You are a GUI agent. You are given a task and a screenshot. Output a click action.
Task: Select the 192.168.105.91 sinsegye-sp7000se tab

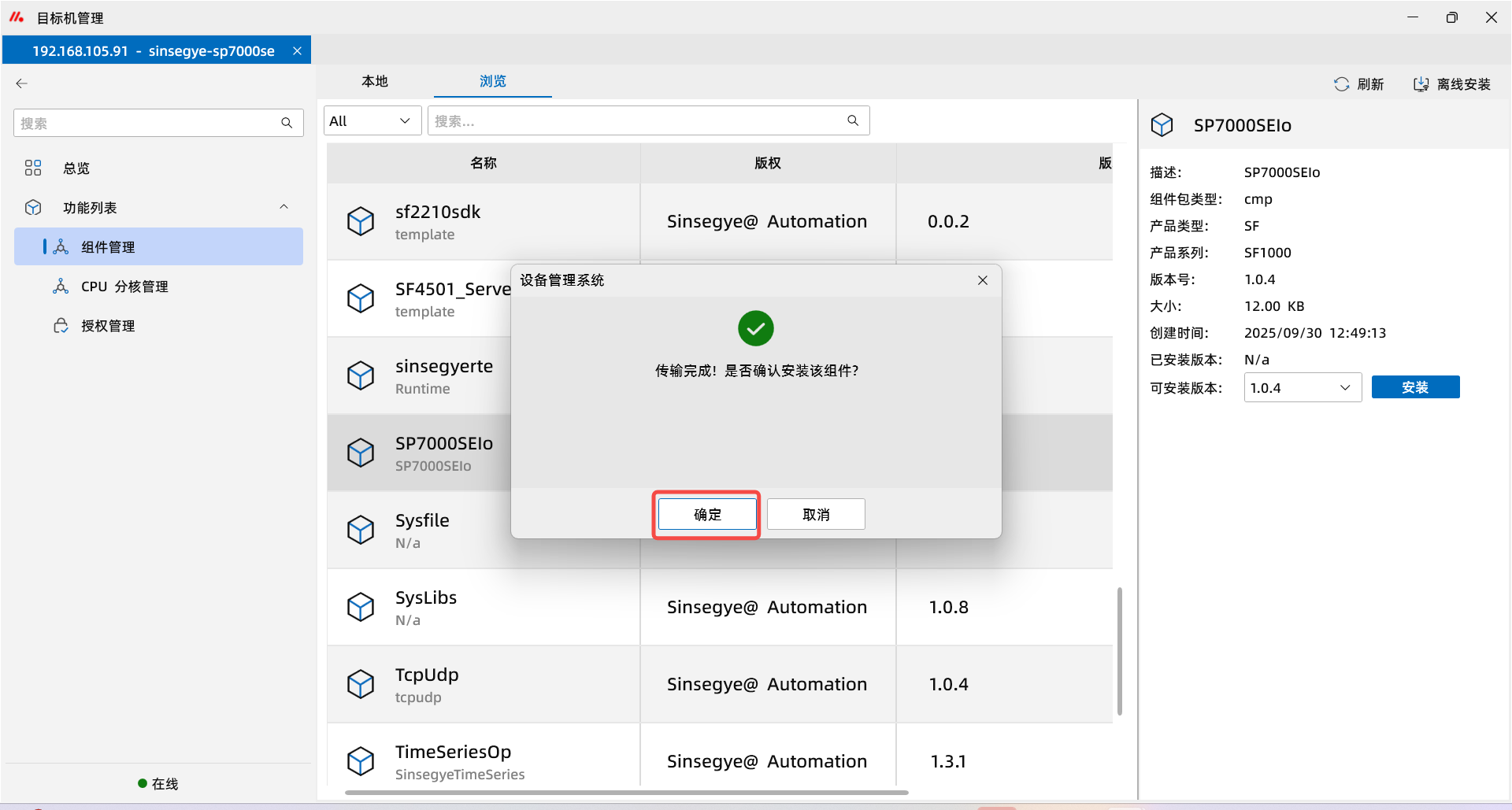156,50
